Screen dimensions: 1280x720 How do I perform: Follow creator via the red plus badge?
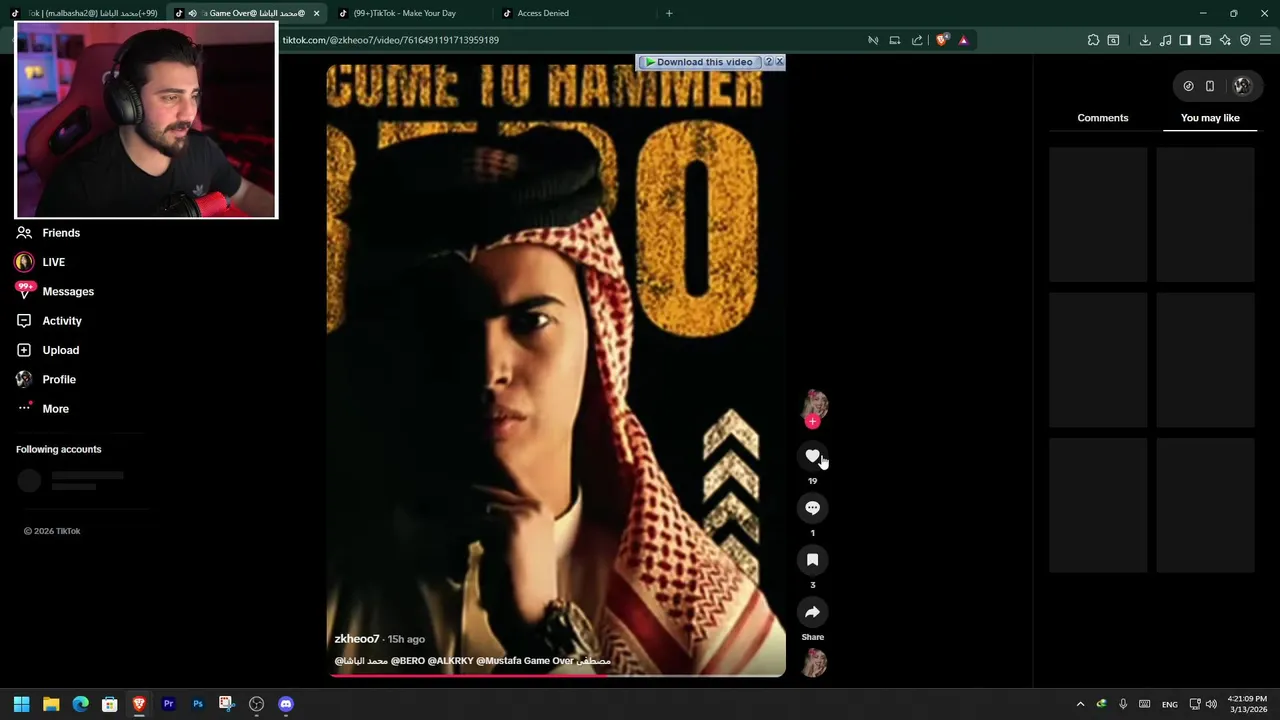coord(812,421)
